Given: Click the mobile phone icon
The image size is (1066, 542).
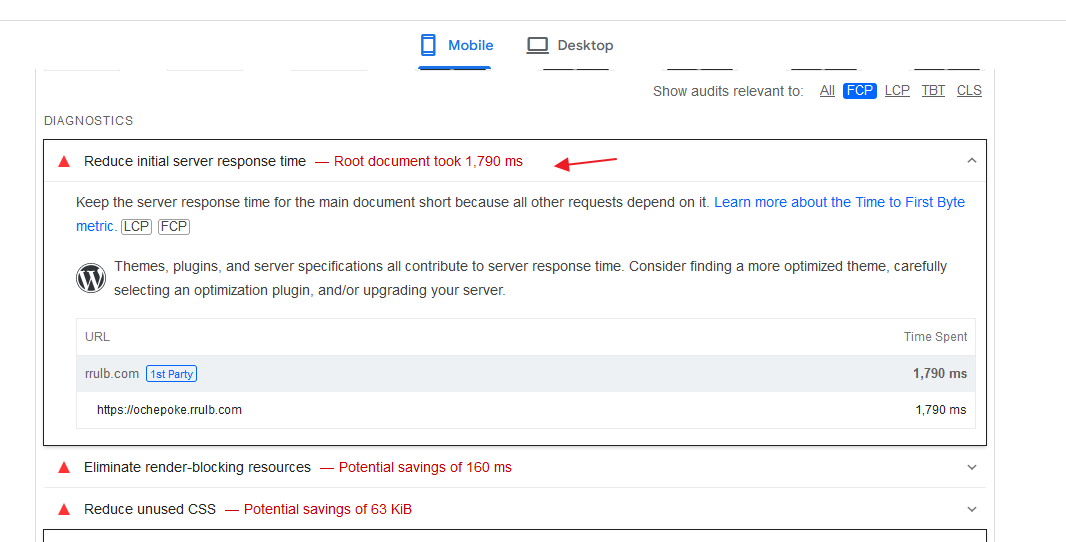Looking at the screenshot, I should [x=428, y=45].
